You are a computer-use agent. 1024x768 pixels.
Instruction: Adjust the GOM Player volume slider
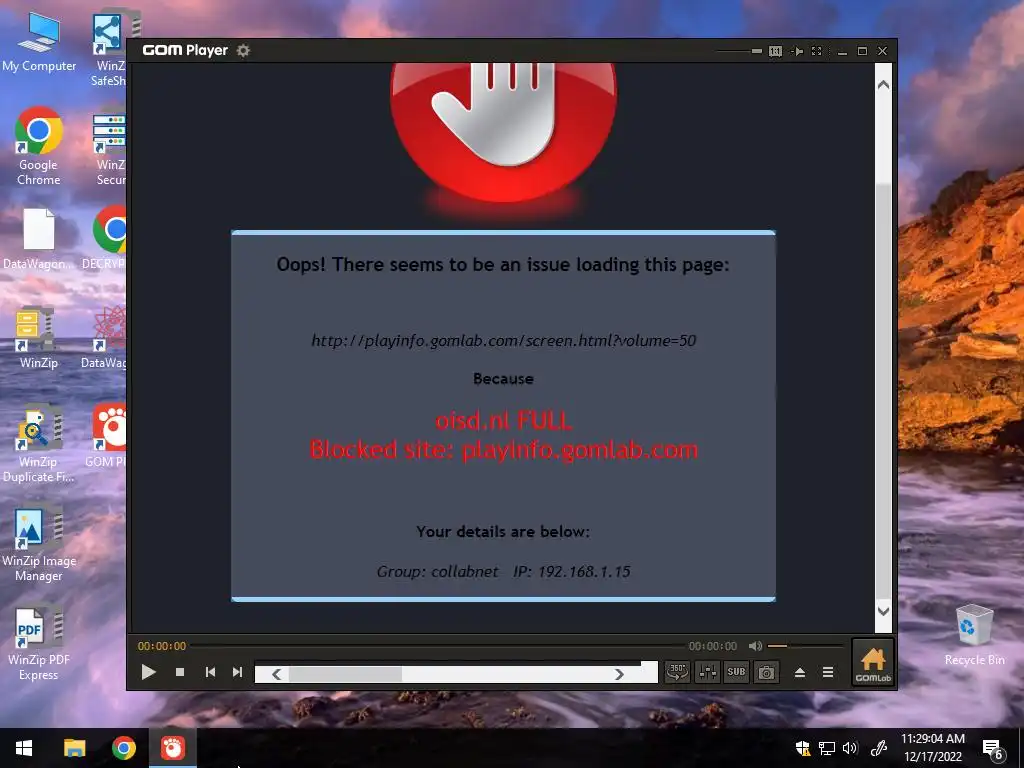(806, 646)
